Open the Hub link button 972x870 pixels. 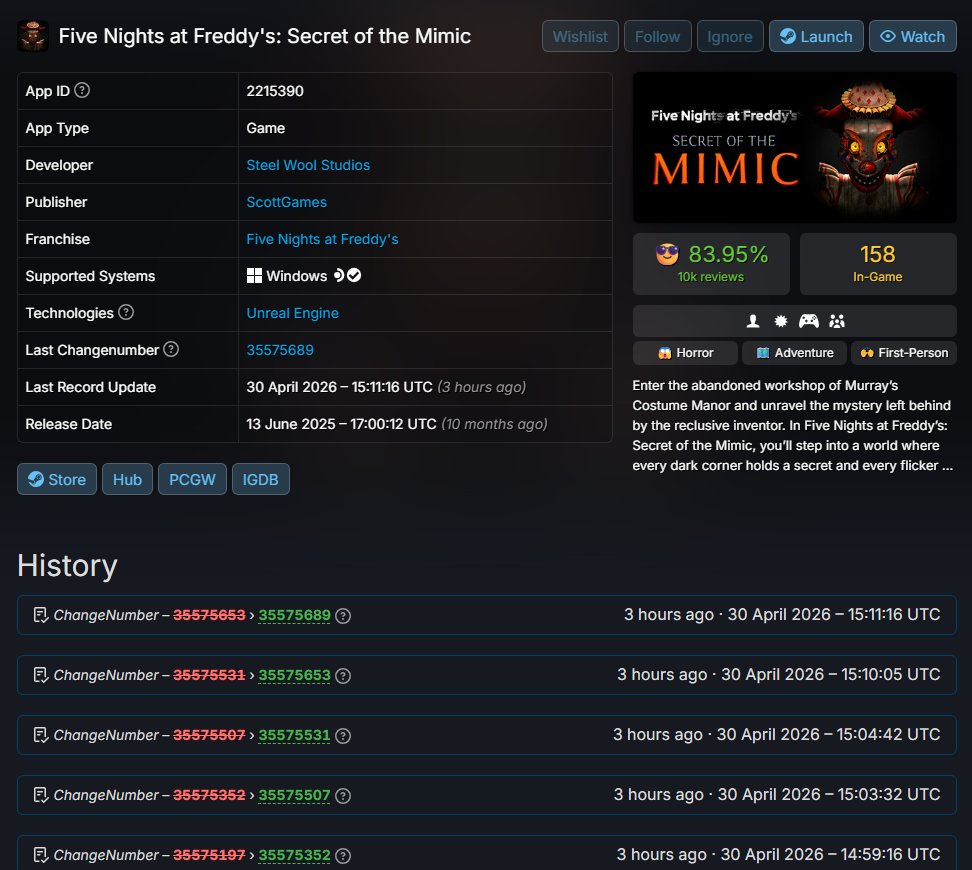click(127, 479)
